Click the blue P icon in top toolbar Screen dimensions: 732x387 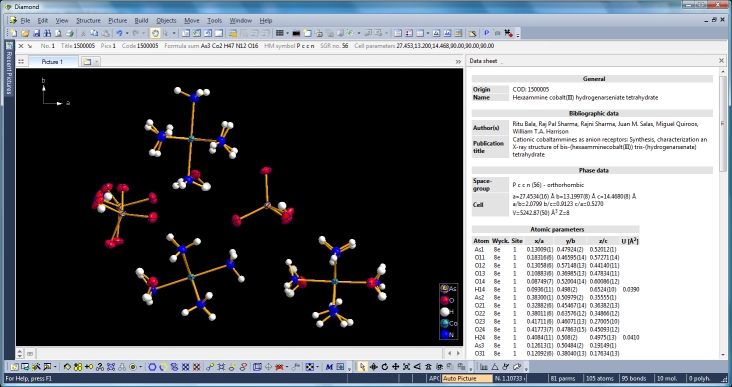click(x=486, y=33)
